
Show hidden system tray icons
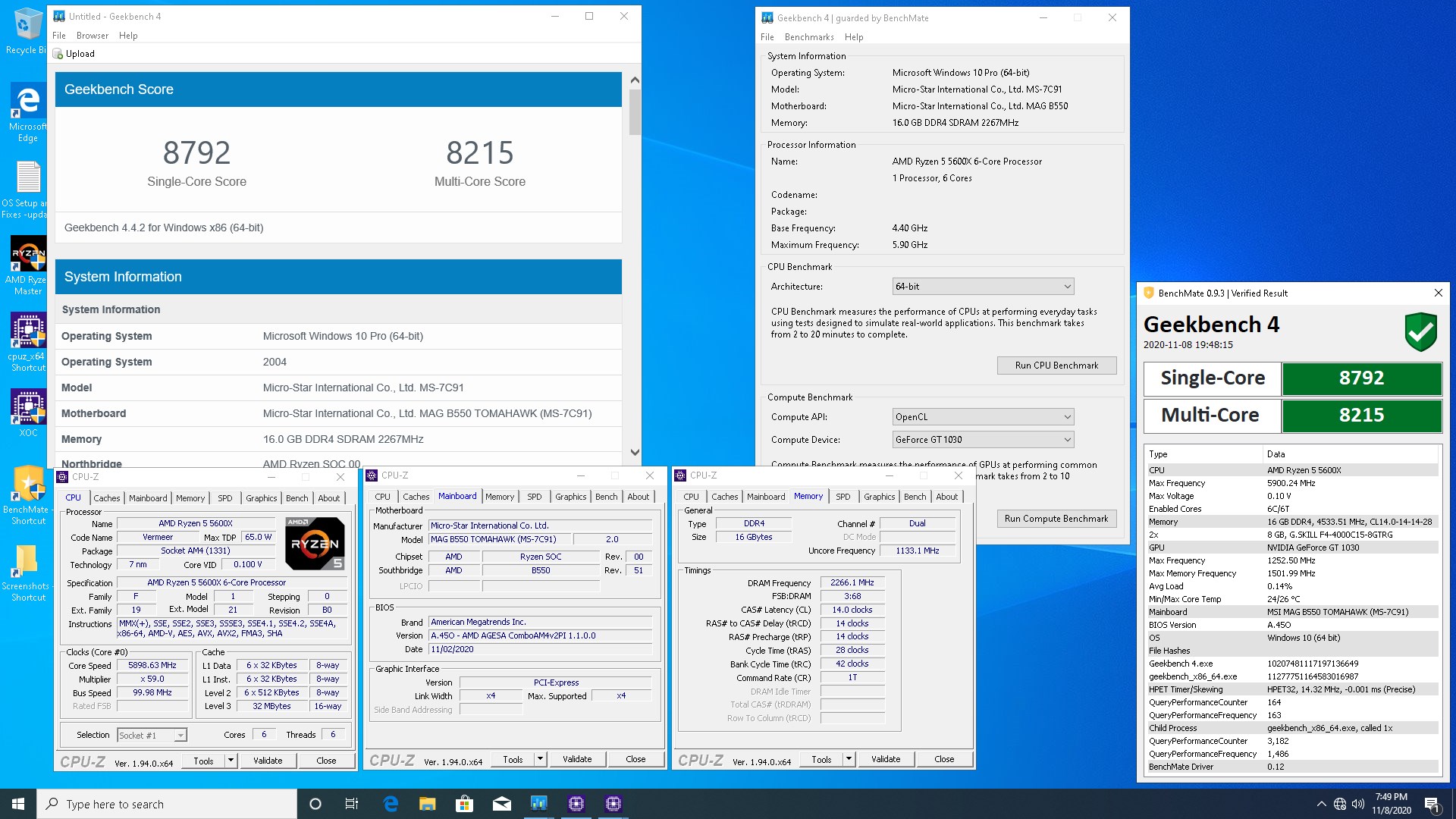tap(1321, 804)
